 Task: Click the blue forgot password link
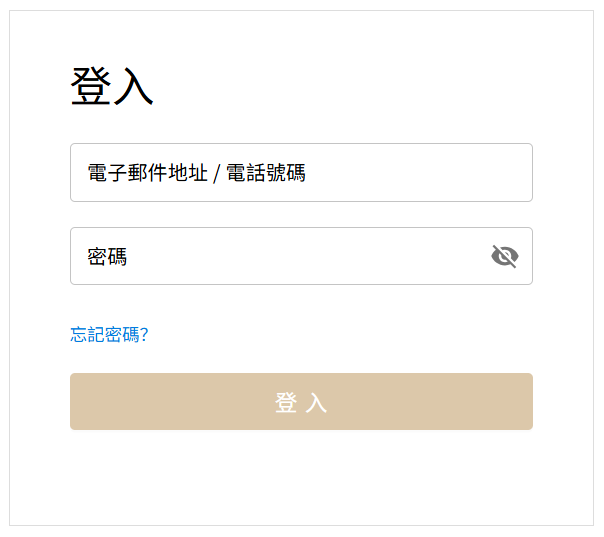point(109,335)
